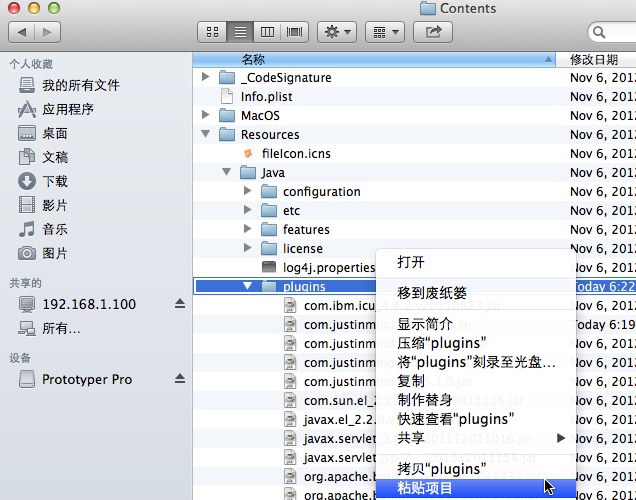The width and height of the screenshot is (636, 500).
Task: Open the arrange-by dropdown in toolbar
Action: click(385, 32)
